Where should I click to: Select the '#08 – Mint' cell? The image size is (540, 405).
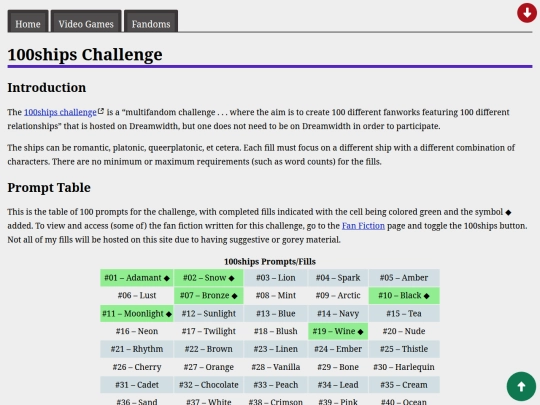point(276,295)
